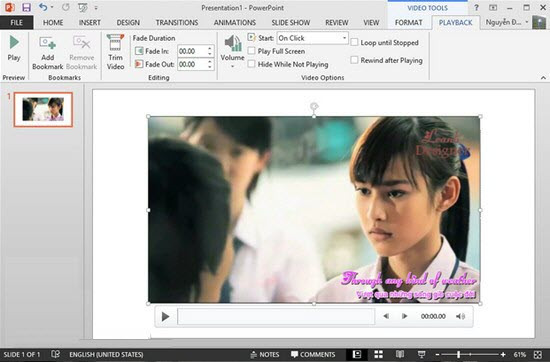Enable Play Full Screen checkbox
This screenshot has width=550, height=362.
click(251, 51)
